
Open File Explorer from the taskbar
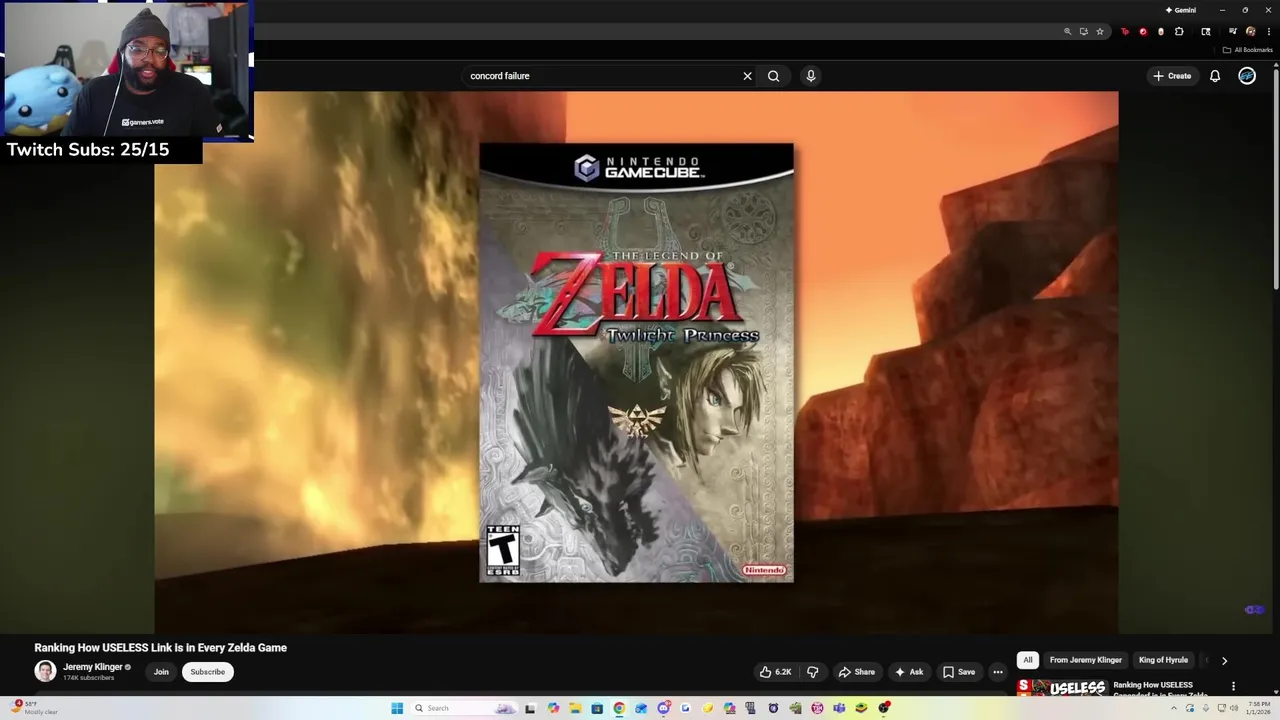575,708
